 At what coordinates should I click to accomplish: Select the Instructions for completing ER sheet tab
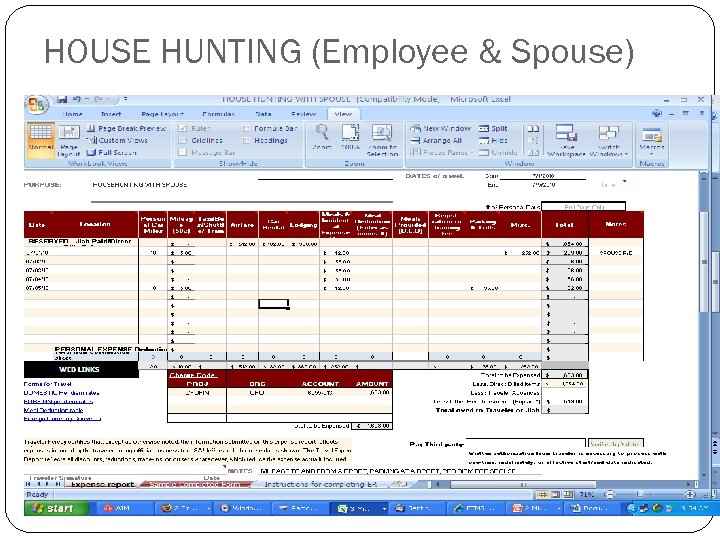click(321, 484)
